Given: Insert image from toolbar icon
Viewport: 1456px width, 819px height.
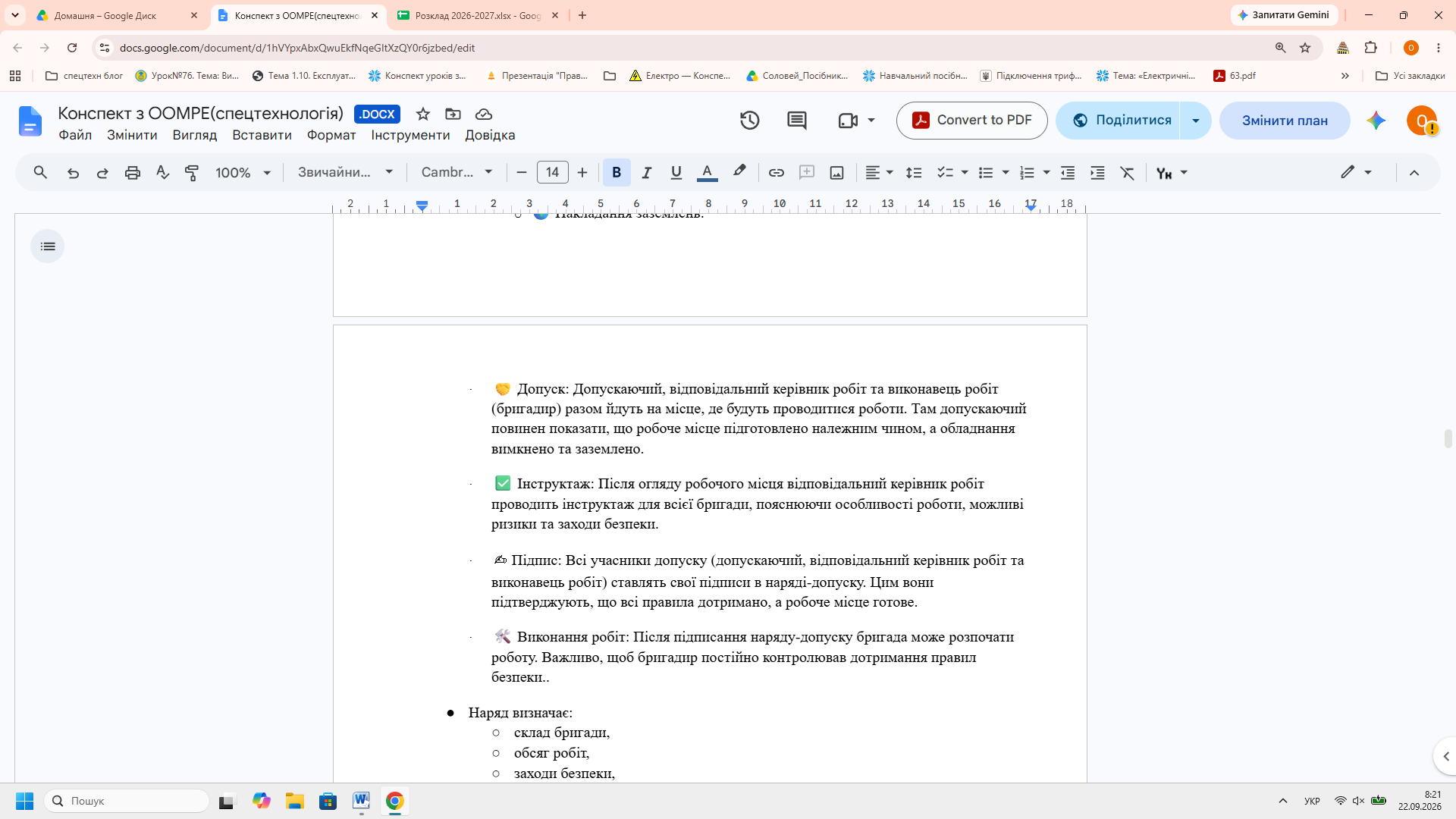Looking at the screenshot, I should click(836, 173).
